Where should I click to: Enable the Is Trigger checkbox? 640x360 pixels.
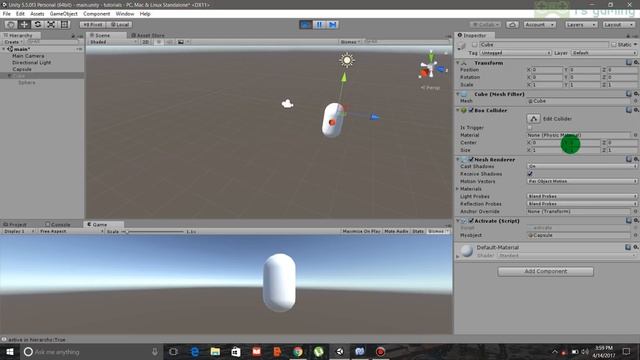(530, 127)
